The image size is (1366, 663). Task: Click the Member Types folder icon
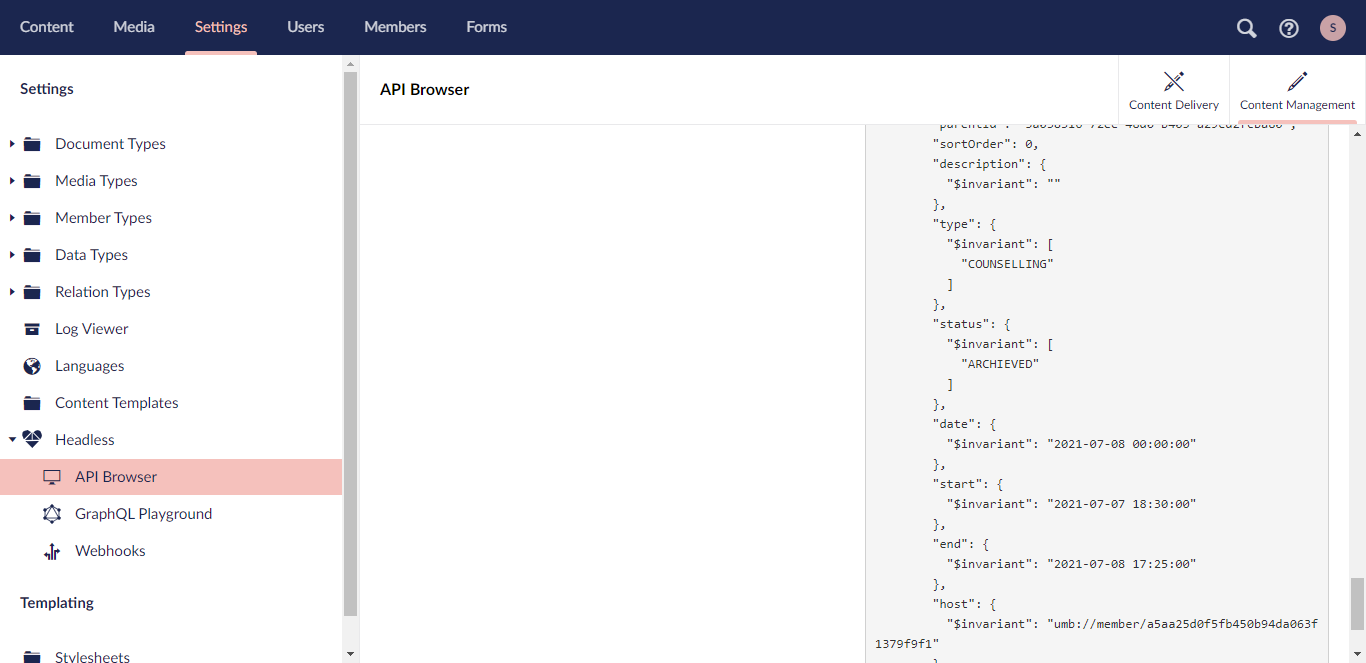pyautogui.click(x=32, y=218)
